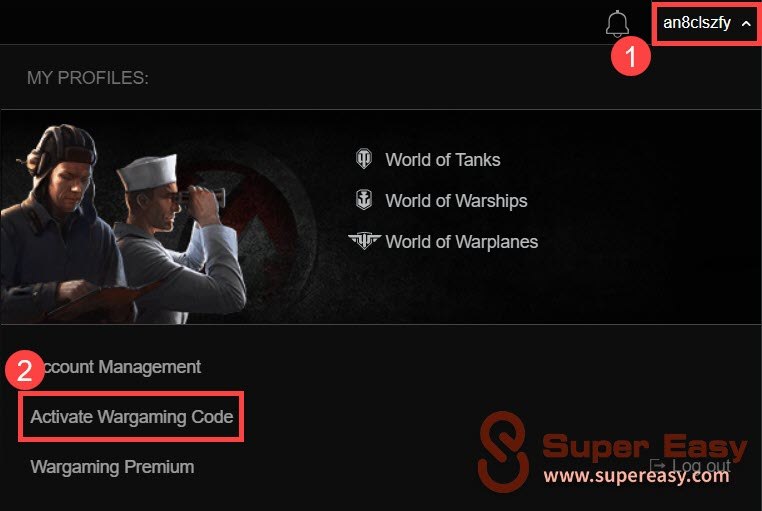Image resolution: width=762 pixels, height=511 pixels.
Task: Collapse the menu with the username chevron
Action: click(746, 23)
